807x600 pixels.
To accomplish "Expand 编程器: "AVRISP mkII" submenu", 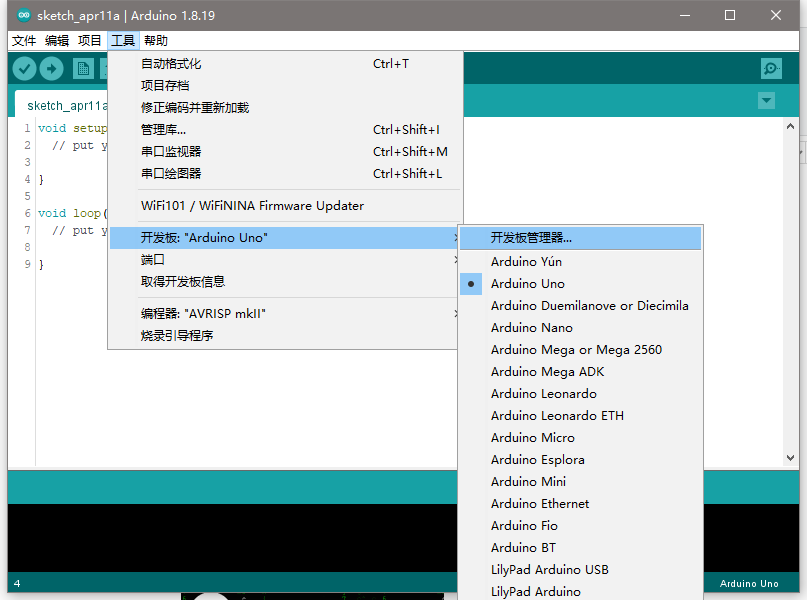I will (x=285, y=314).
